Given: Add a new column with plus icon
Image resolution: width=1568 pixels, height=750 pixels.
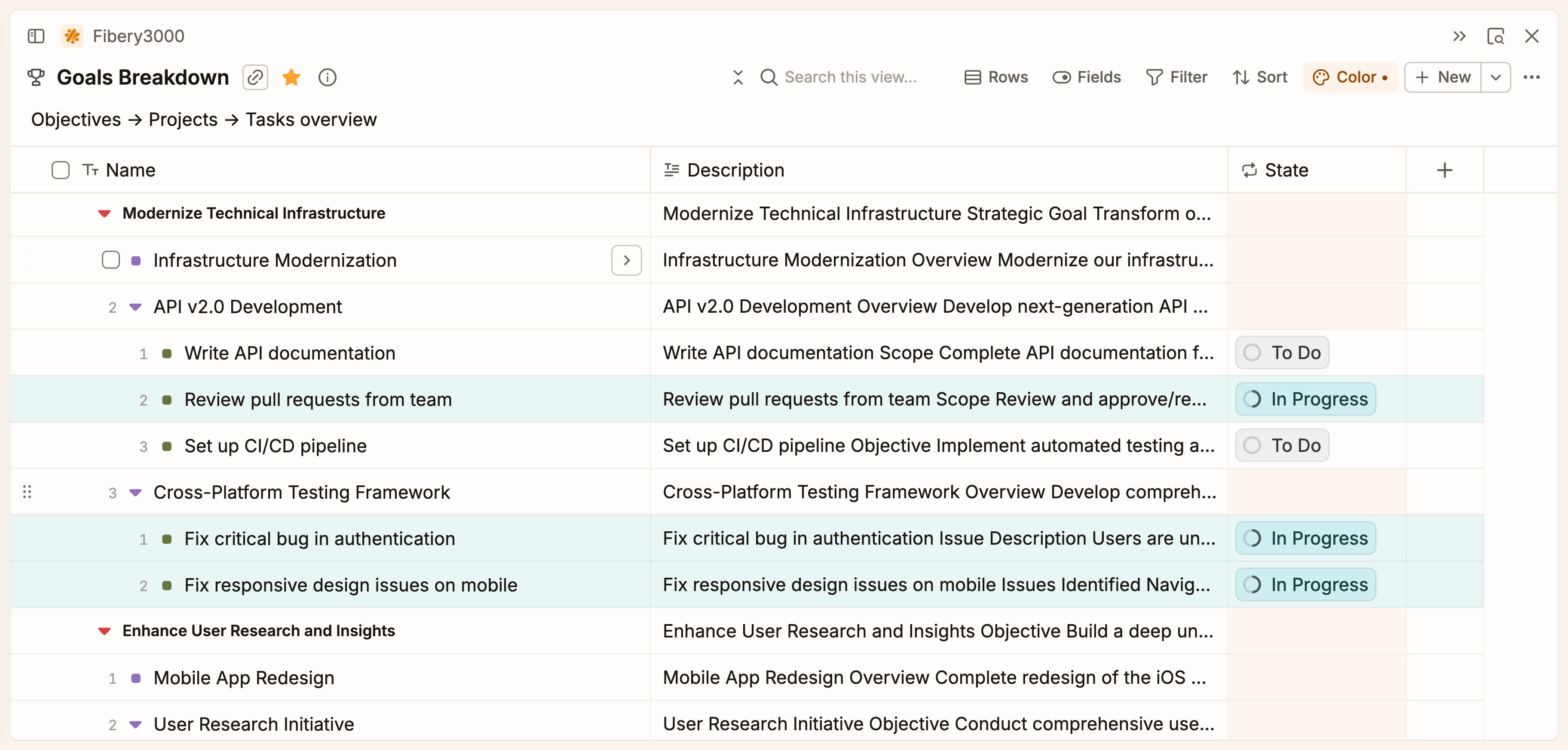Looking at the screenshot, I should 1445,170.
